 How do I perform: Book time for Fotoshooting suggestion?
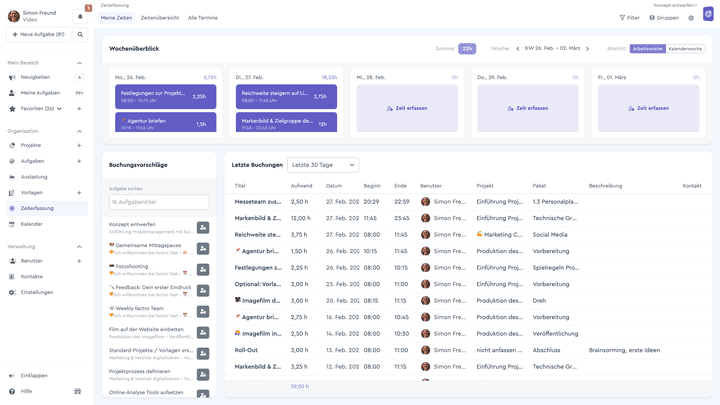point(203,267)
